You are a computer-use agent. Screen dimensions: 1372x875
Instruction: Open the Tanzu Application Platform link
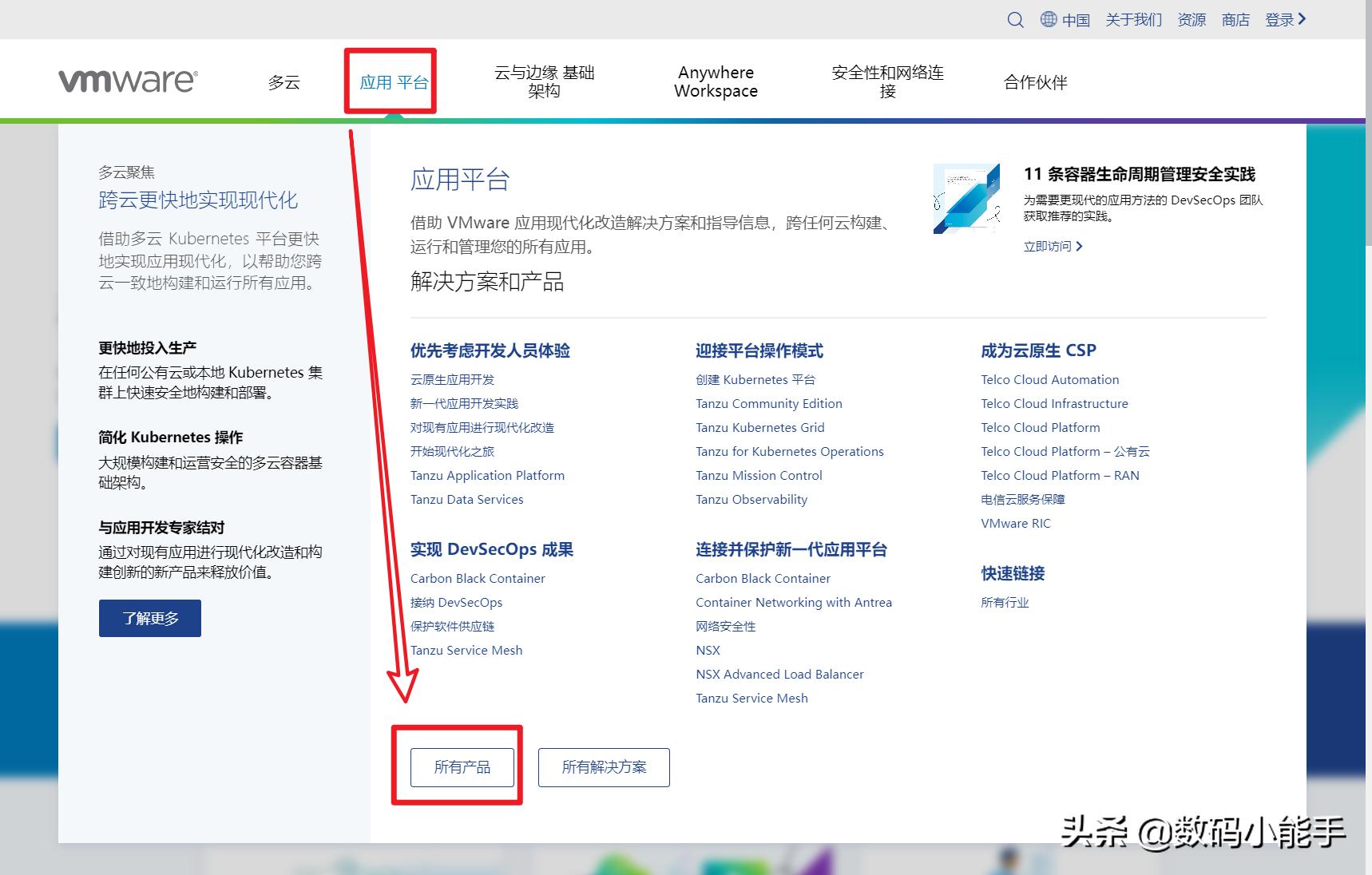click(x=487, y=475)
